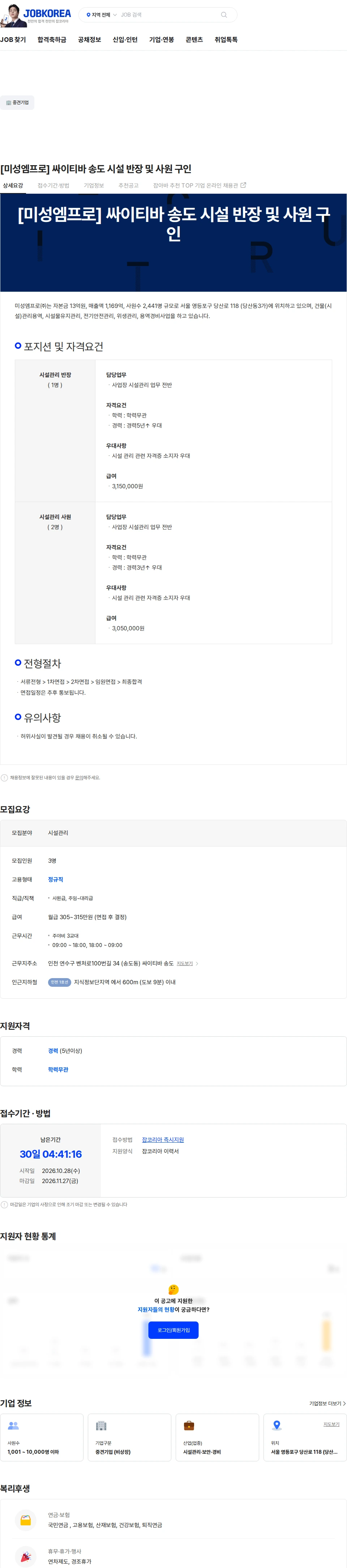Open 지도보기 in the 위치 card

tap(331, 1425)
